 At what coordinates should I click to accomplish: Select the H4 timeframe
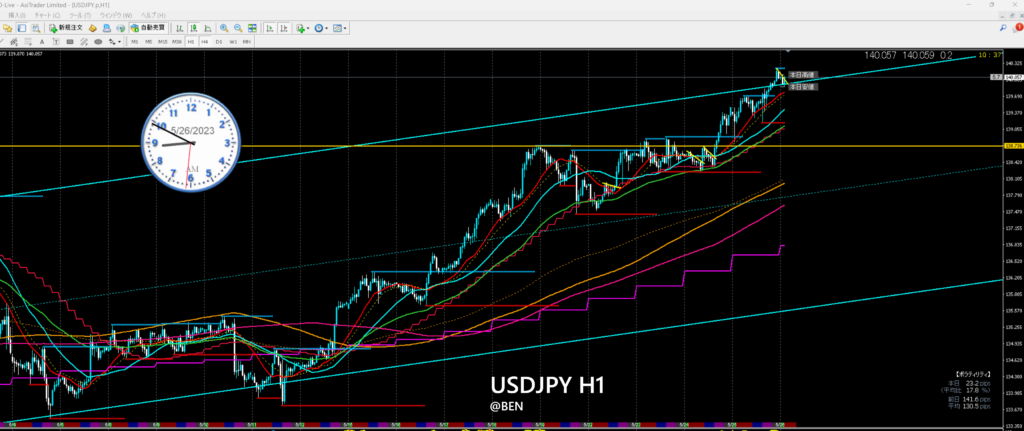pyautogui.click(x=204, y=42)
